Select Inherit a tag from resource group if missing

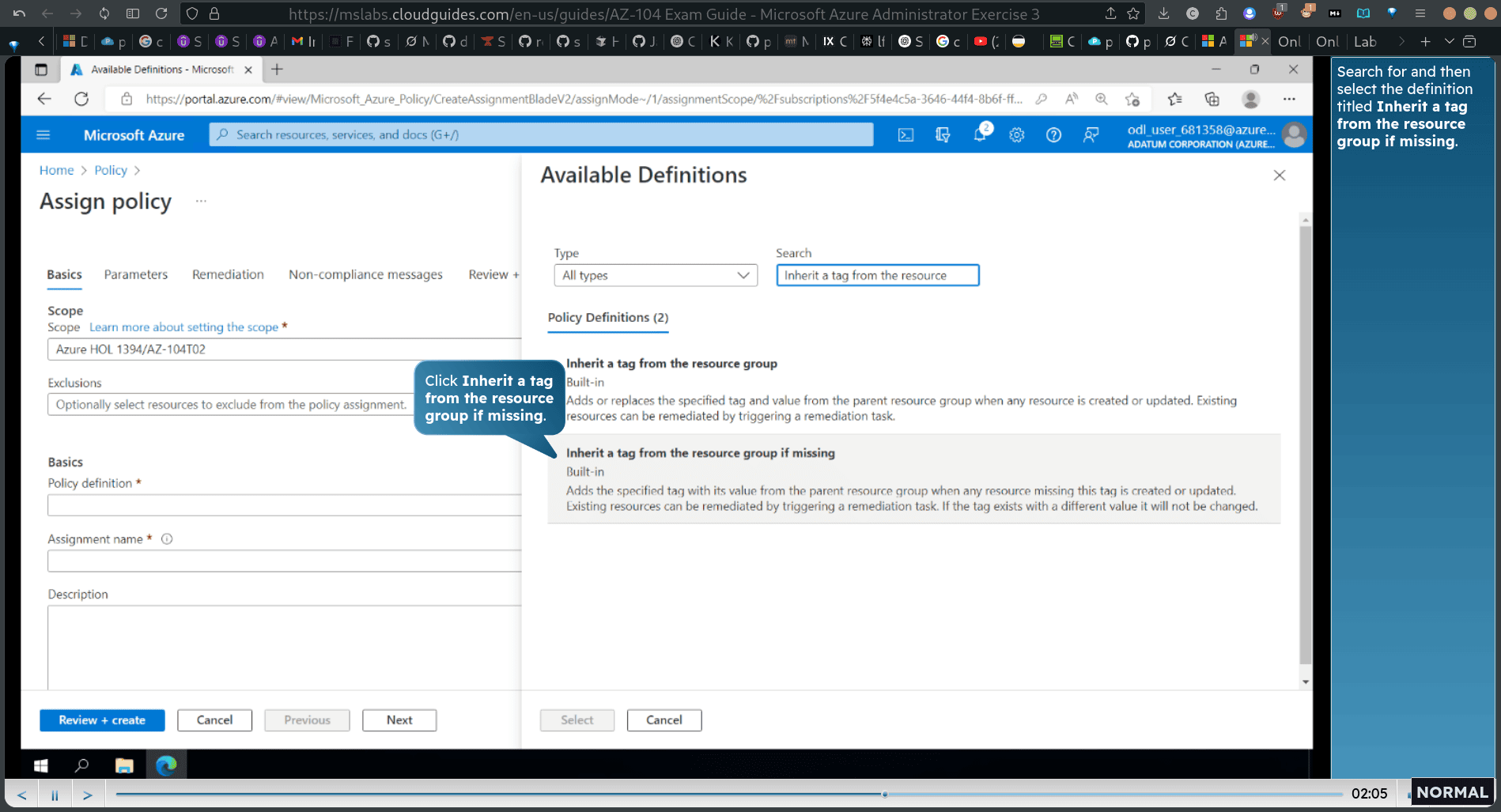pyautogui.click(x=913, y=479)
